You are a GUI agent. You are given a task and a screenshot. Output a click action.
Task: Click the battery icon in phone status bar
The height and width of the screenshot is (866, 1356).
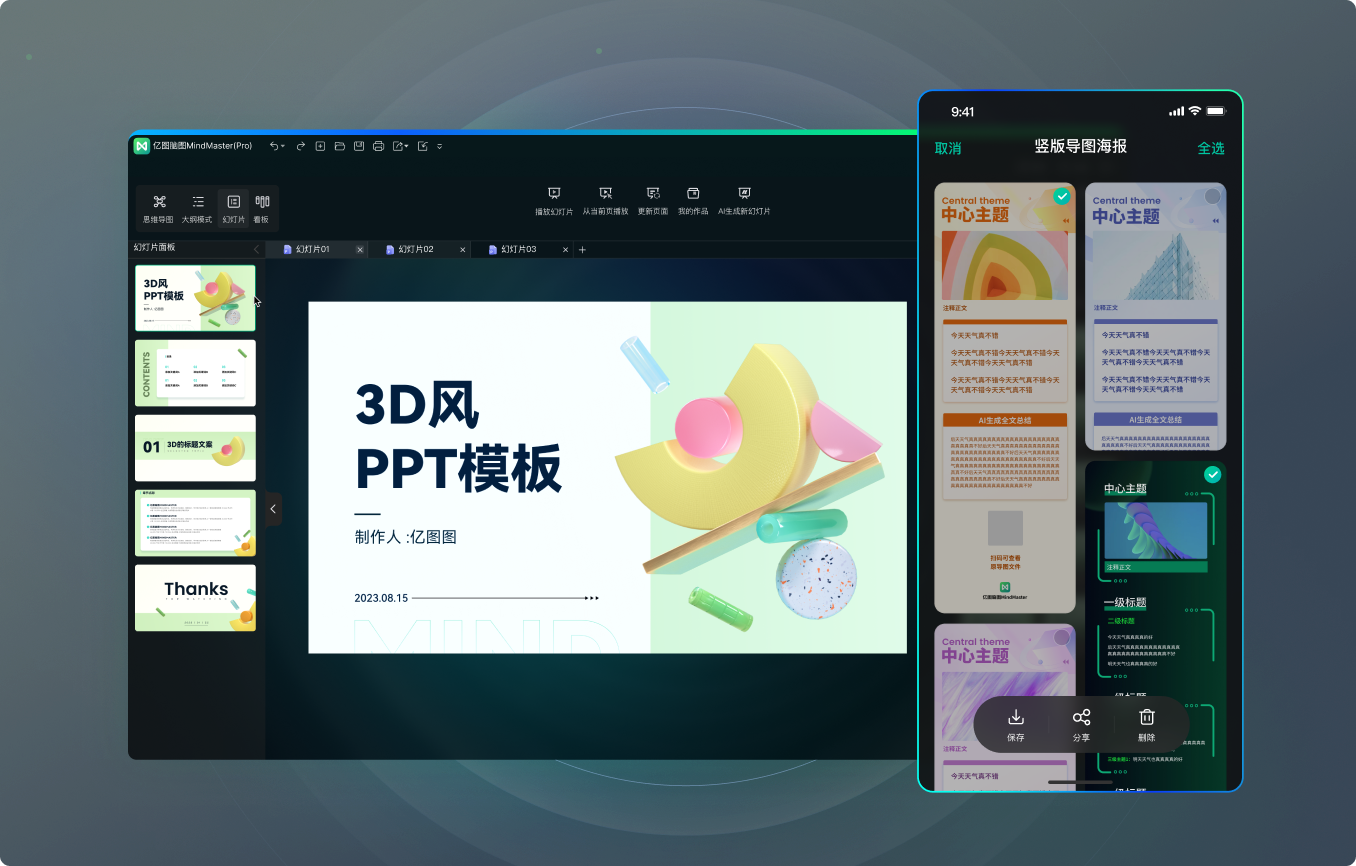coord(1216,111)
